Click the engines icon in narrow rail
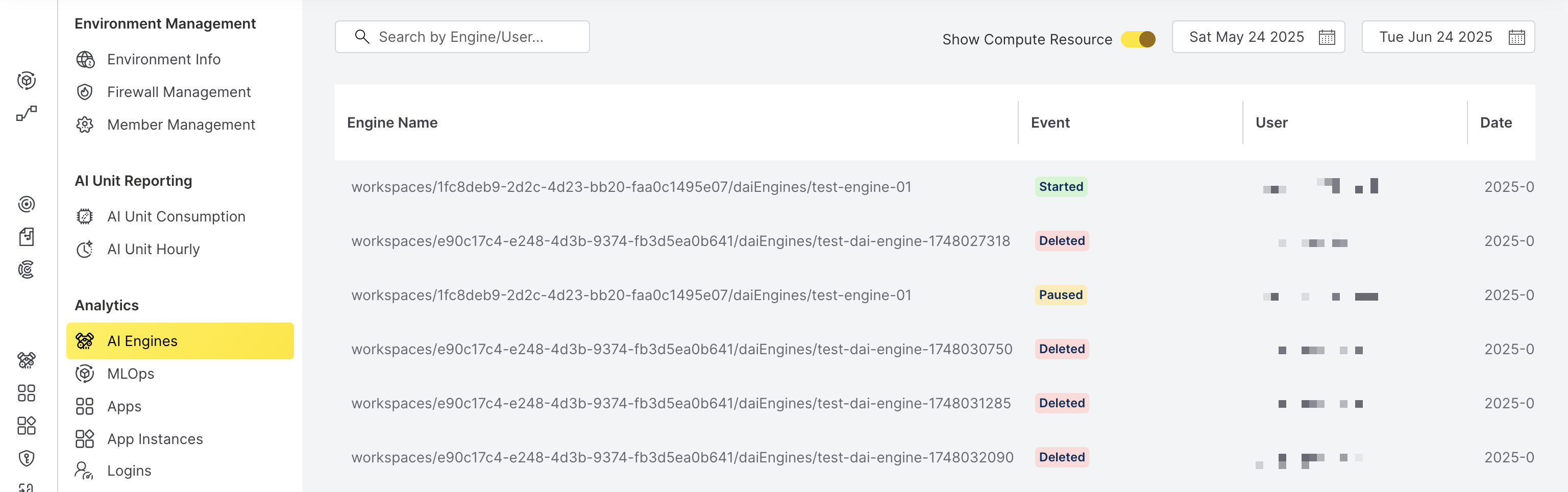This screenshot has width=1568, height=492. (26, 360)
